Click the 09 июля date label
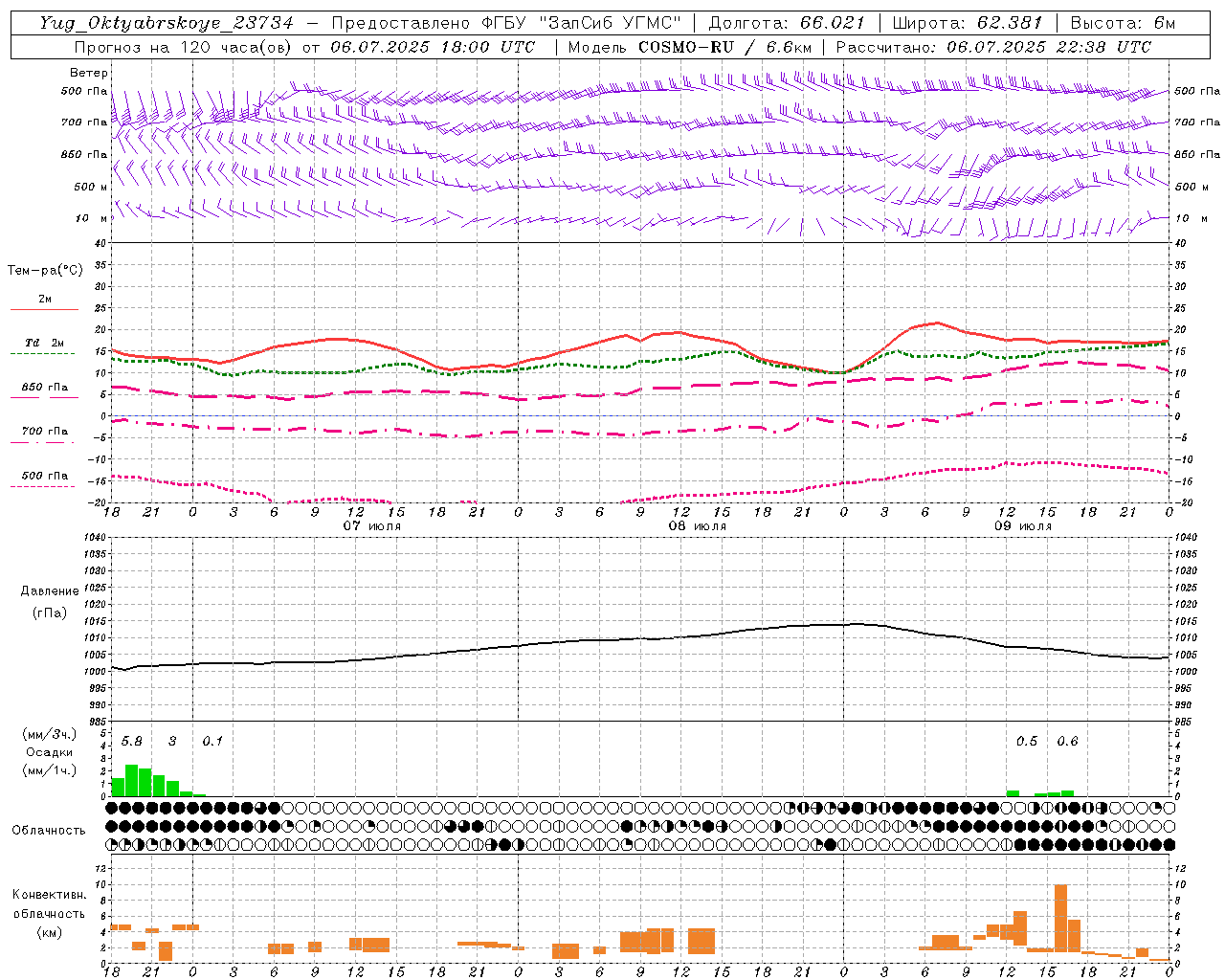 (x=1023, y=526)
